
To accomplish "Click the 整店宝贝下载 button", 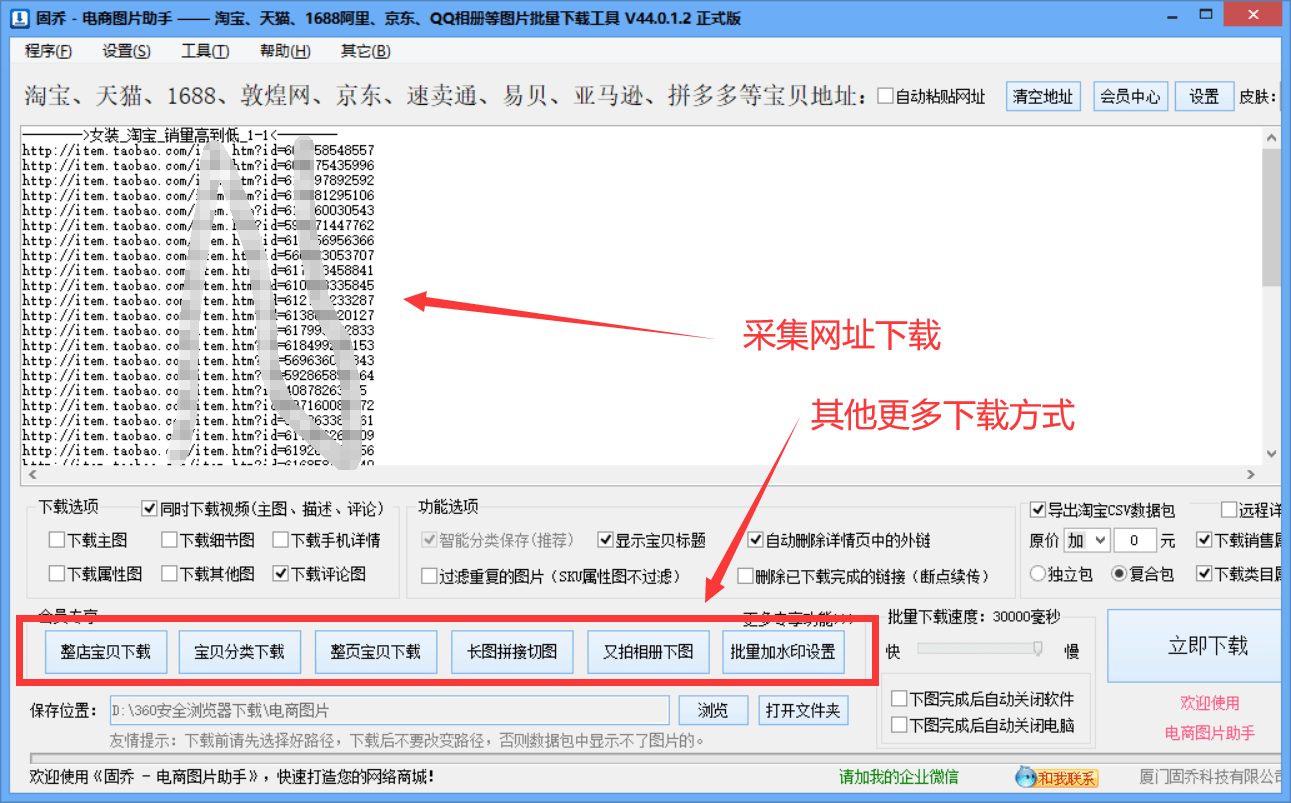I will [x=105, y=651].
